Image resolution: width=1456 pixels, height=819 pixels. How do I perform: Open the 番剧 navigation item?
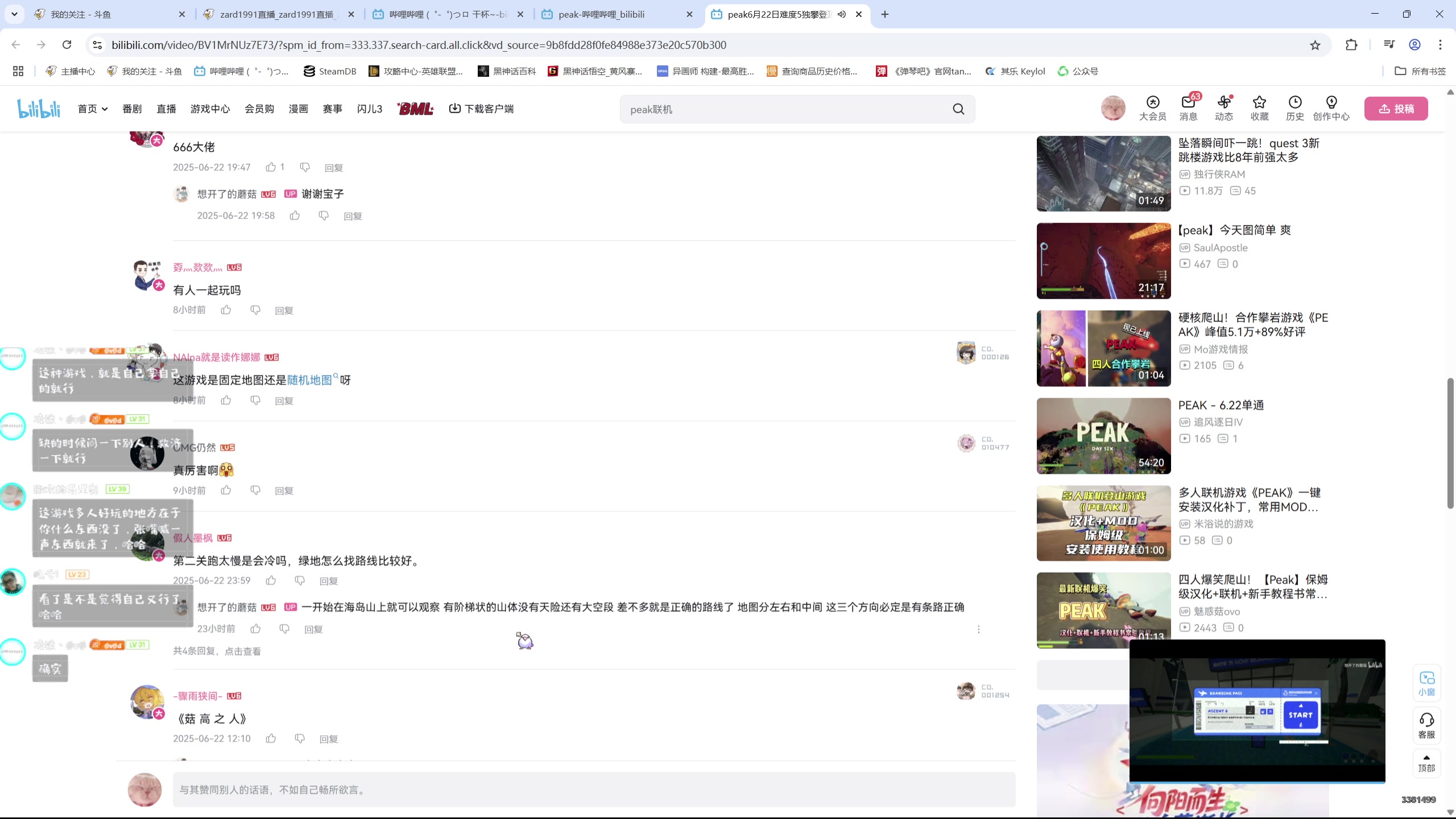(132, 109)
